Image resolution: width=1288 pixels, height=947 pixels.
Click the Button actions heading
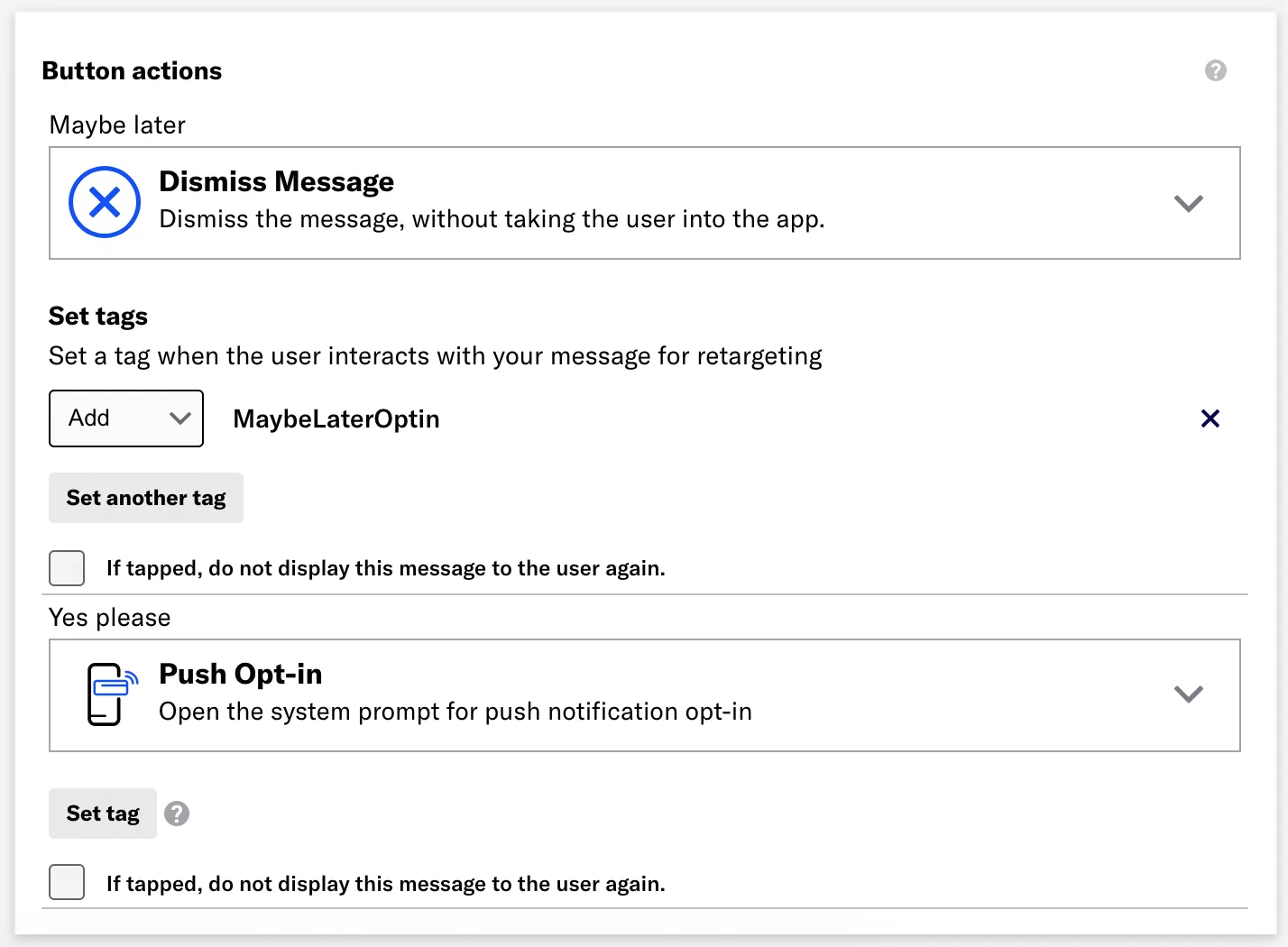[x=132, y=69]
